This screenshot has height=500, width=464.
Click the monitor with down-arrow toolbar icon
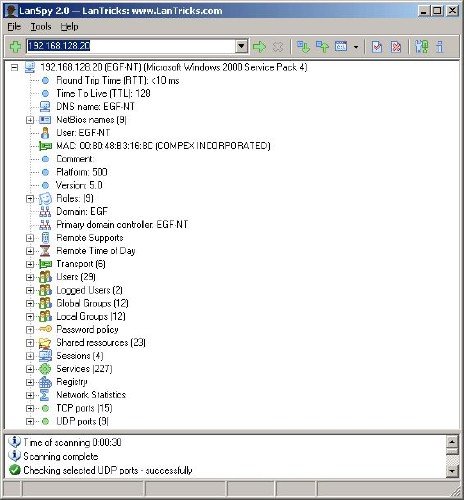[x=303, y=47]
